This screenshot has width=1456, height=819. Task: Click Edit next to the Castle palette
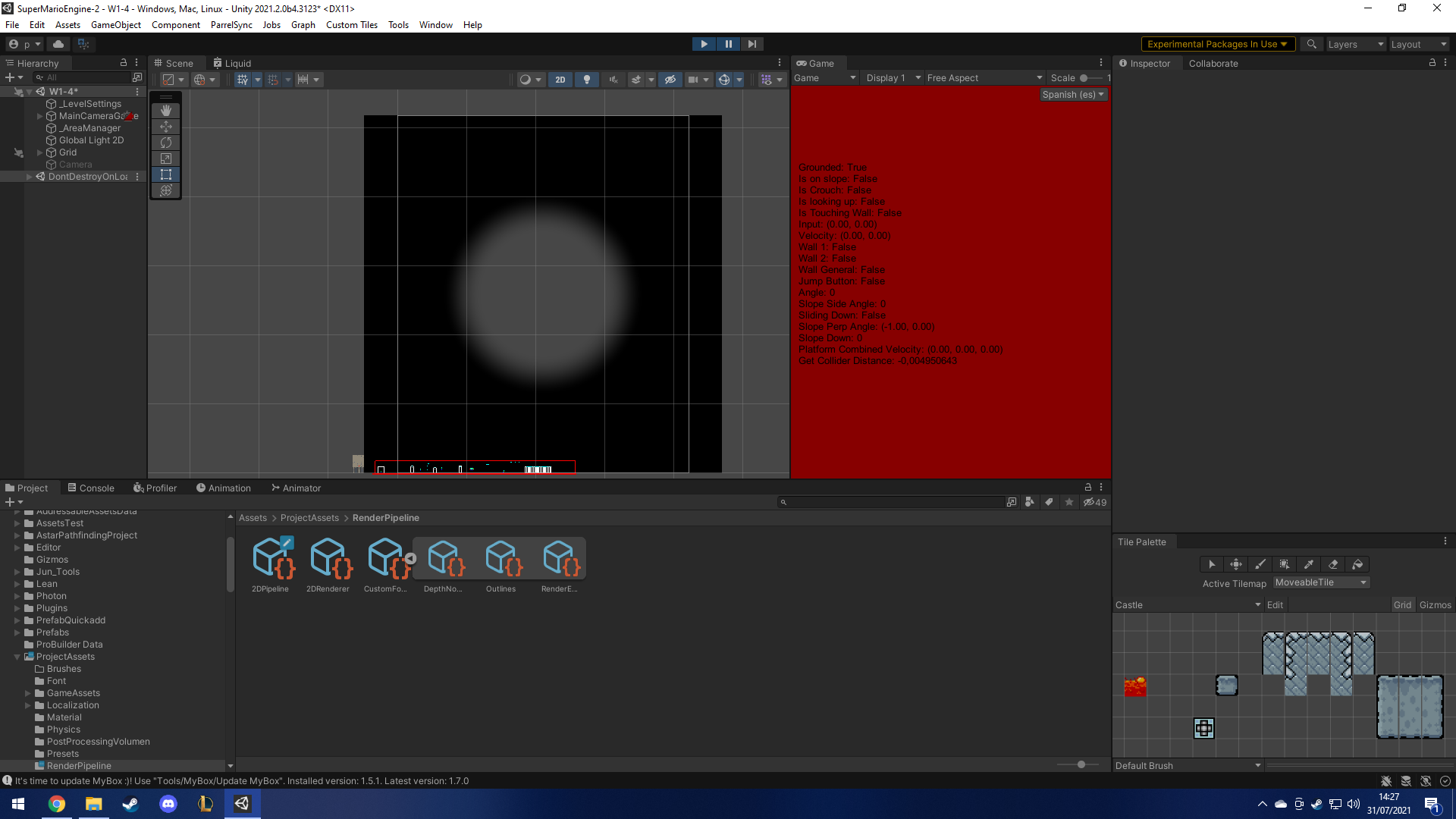1274,604
